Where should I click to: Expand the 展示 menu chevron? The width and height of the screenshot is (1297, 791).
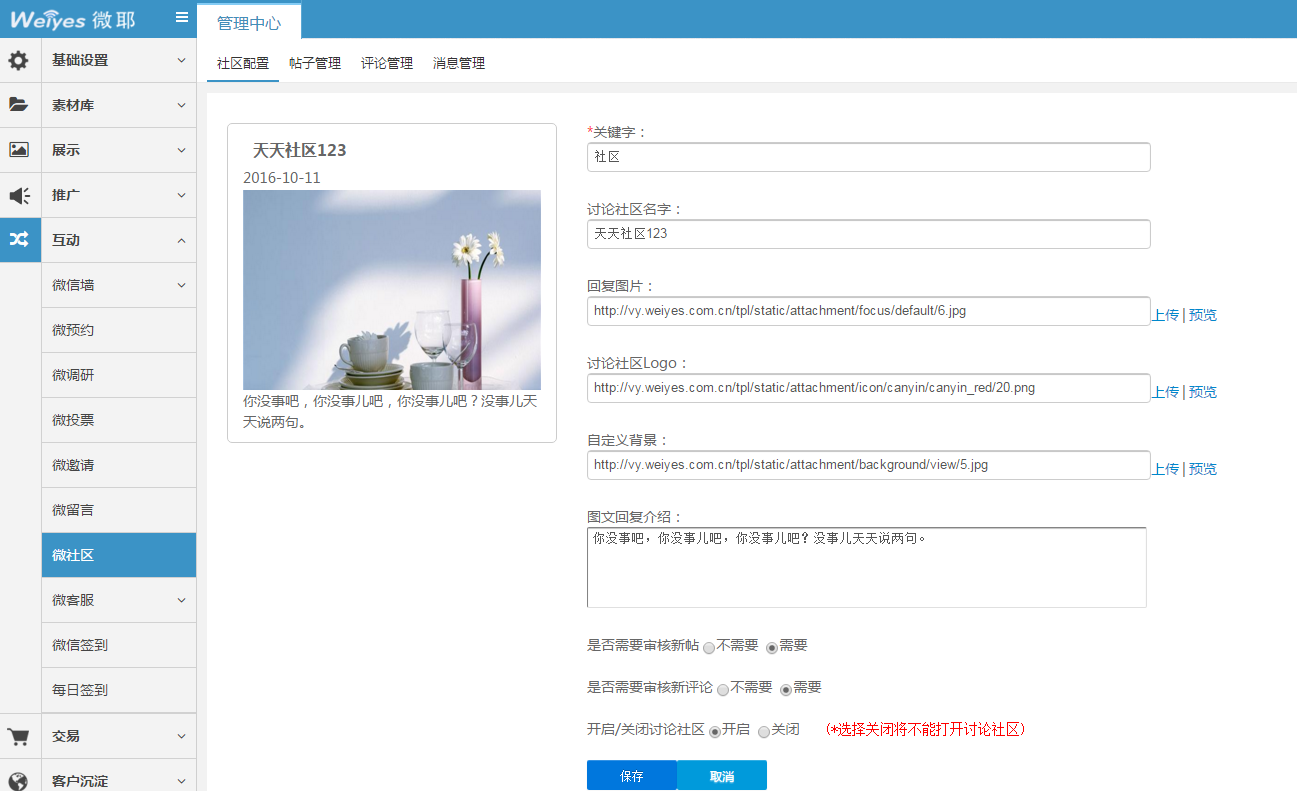tap(181, 150)
